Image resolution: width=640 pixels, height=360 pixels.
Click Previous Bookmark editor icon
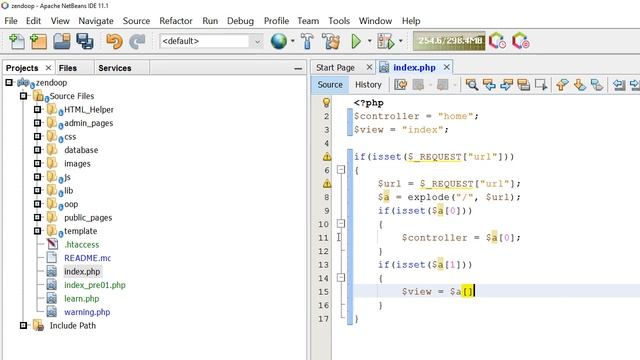pos(562,84)
